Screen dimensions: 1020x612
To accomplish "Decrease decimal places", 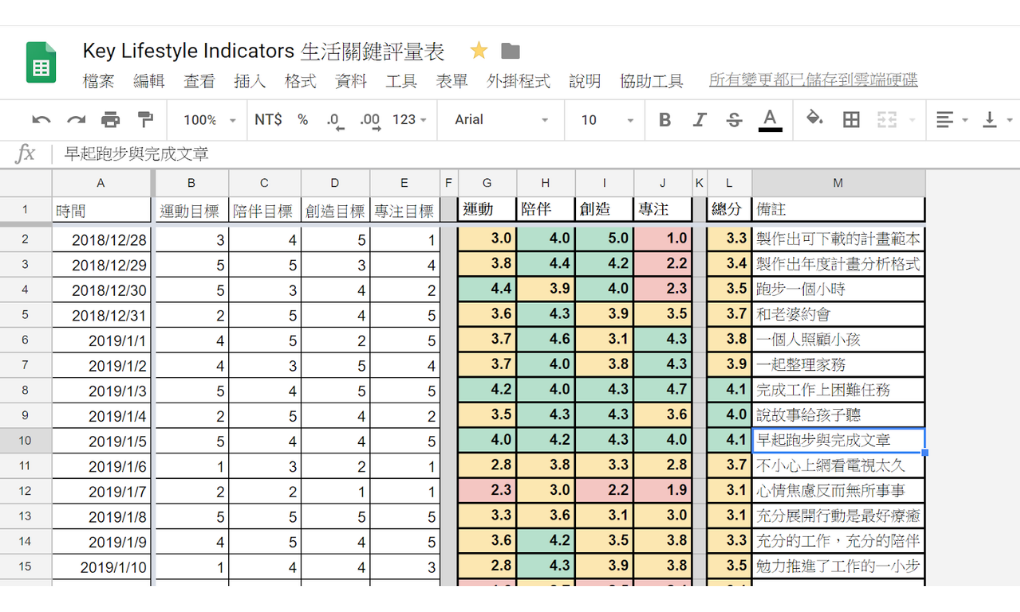I will pos(335,121).
